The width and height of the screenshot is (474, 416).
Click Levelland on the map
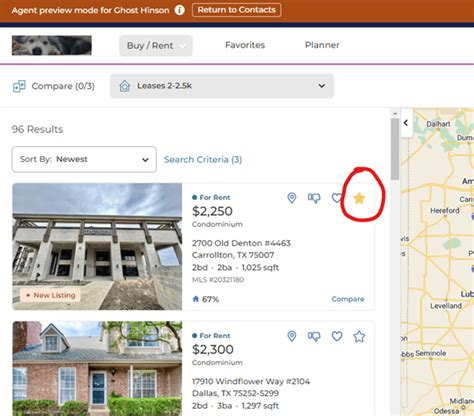[x=446, y=306]
